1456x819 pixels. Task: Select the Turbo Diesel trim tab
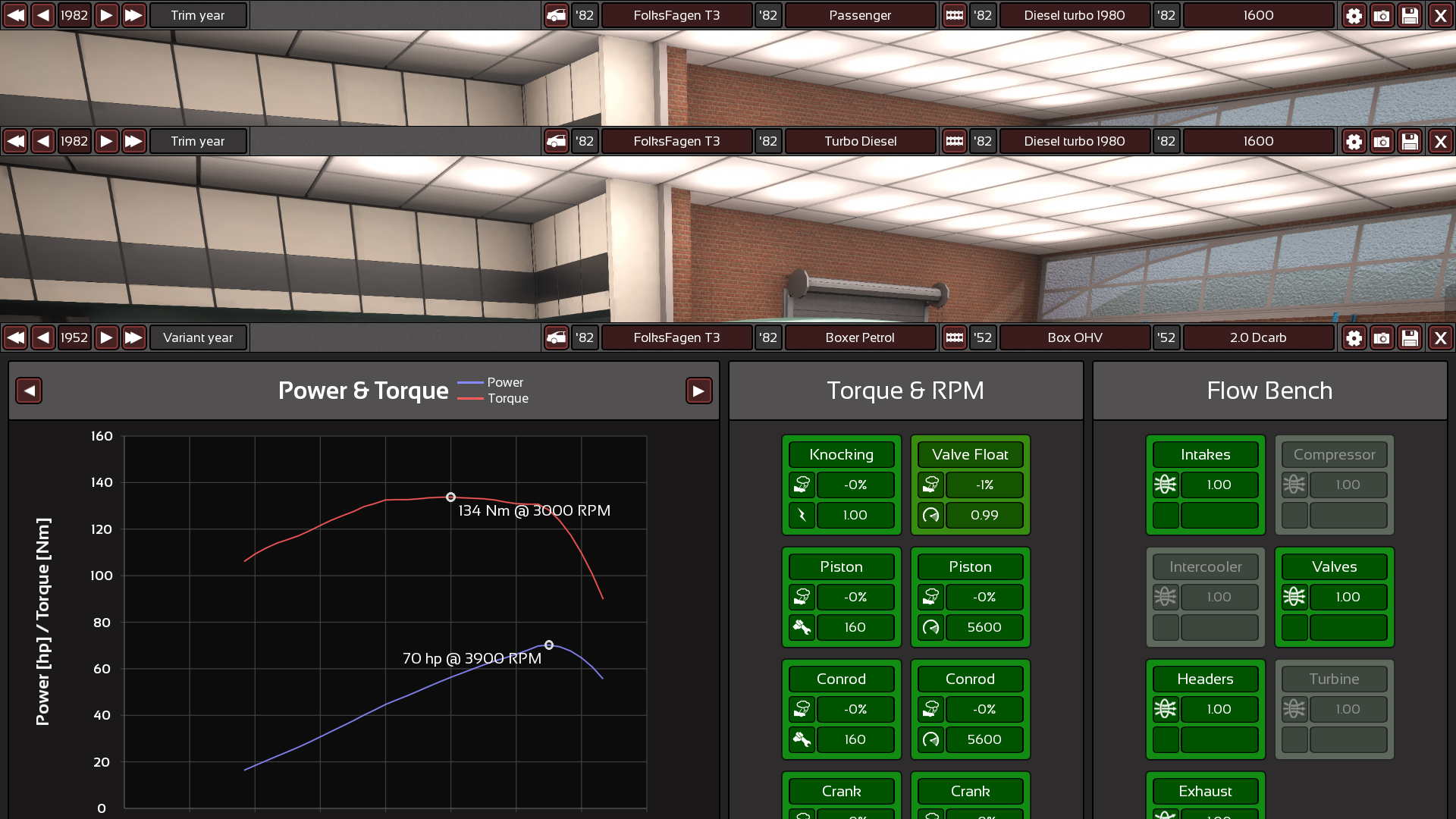(x=860, y=141)
